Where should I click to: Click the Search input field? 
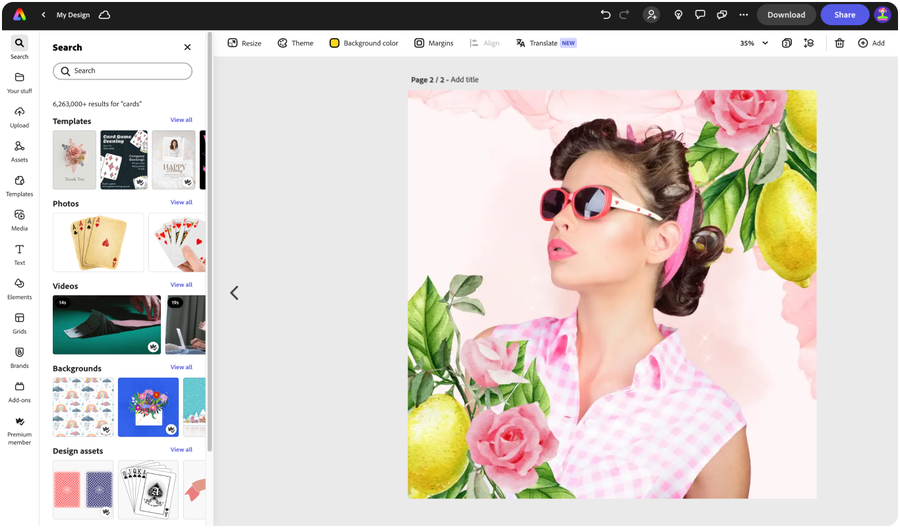tap(123, 71)
